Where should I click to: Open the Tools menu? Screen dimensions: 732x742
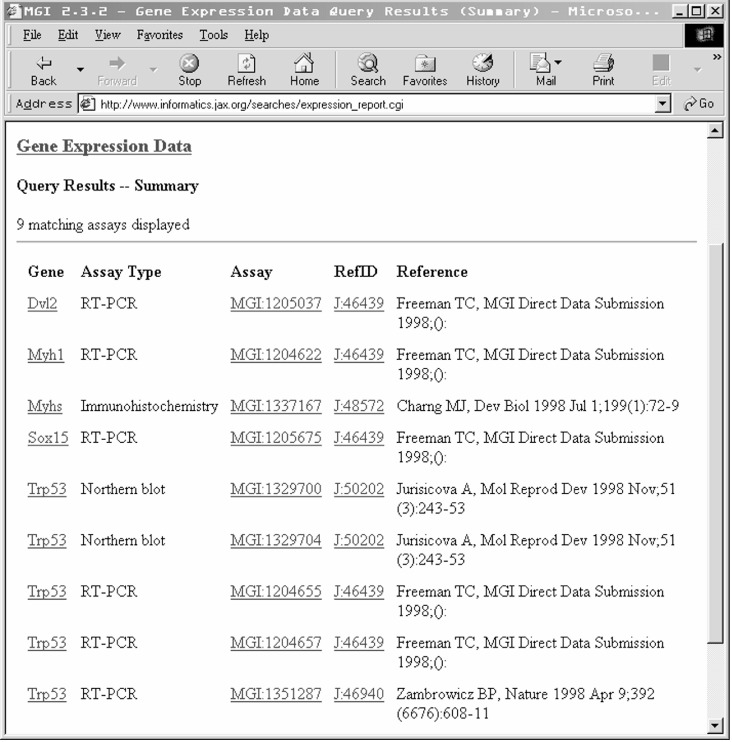click(x=213, y=35)
